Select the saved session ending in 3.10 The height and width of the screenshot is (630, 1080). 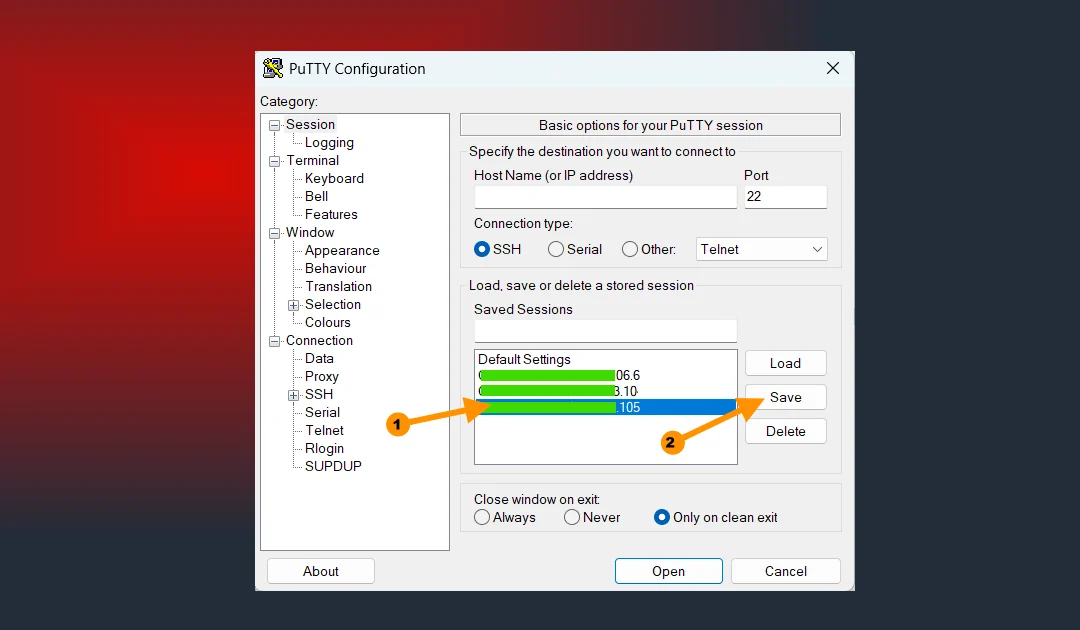tap(605, 391)
